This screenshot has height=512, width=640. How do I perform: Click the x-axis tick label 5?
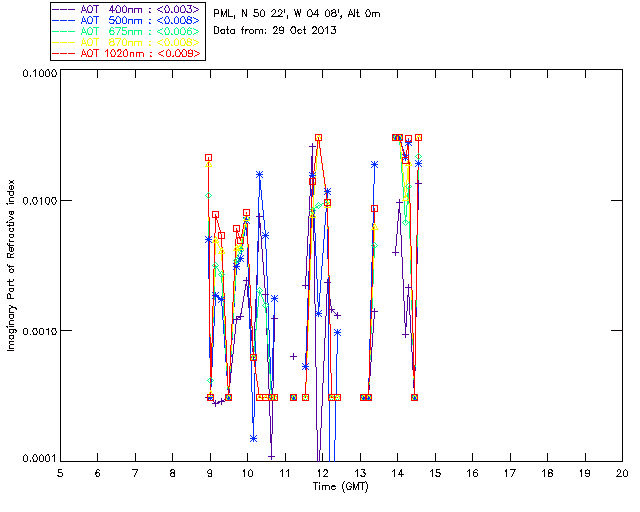tap(60, 473)
